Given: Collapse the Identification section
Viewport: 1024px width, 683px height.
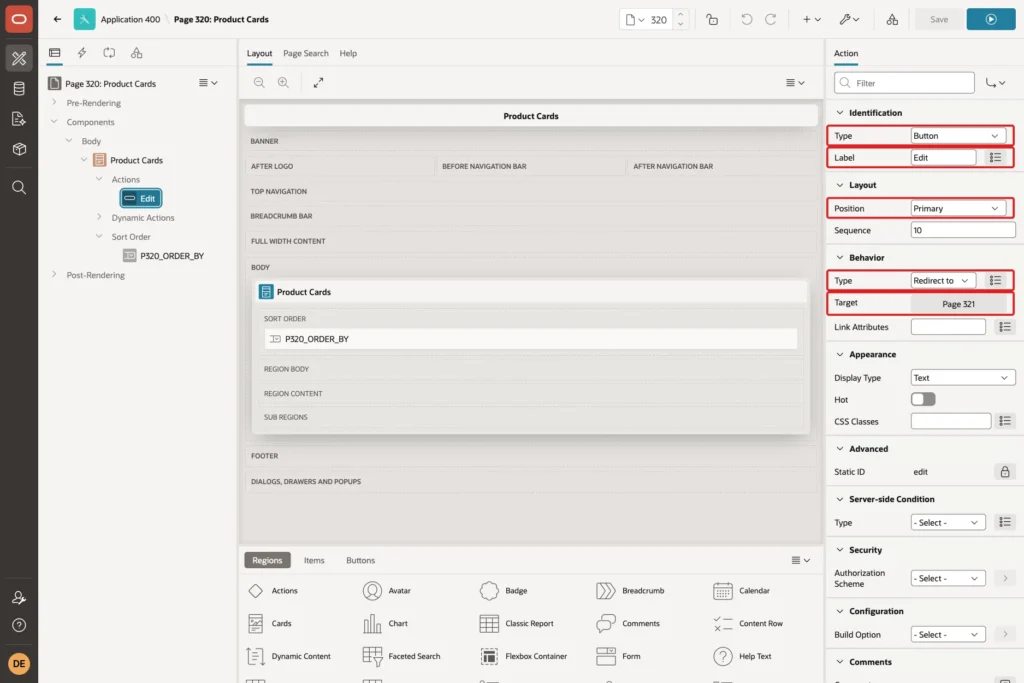Looking at the screenshot, I should [840, 112].
